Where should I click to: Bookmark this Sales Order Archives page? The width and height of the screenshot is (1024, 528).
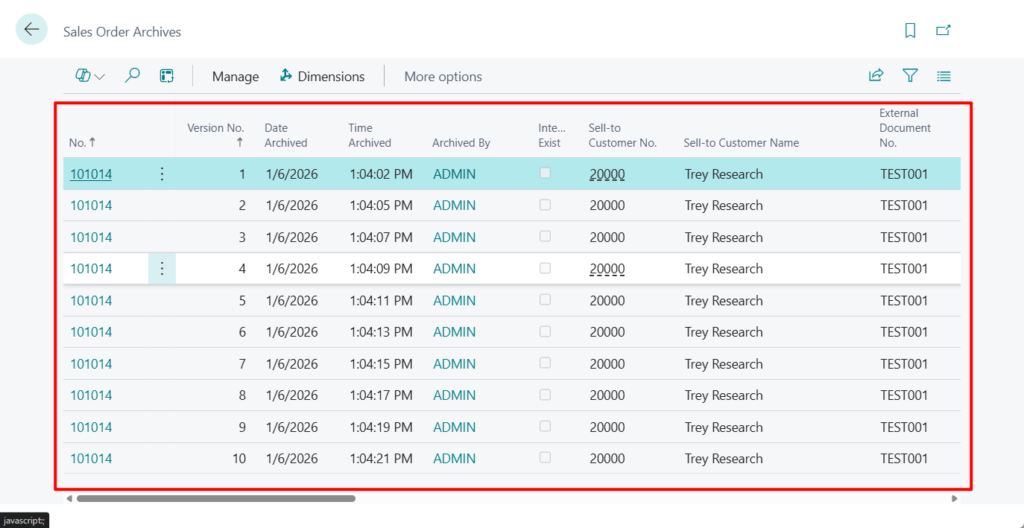click(910, 31)
